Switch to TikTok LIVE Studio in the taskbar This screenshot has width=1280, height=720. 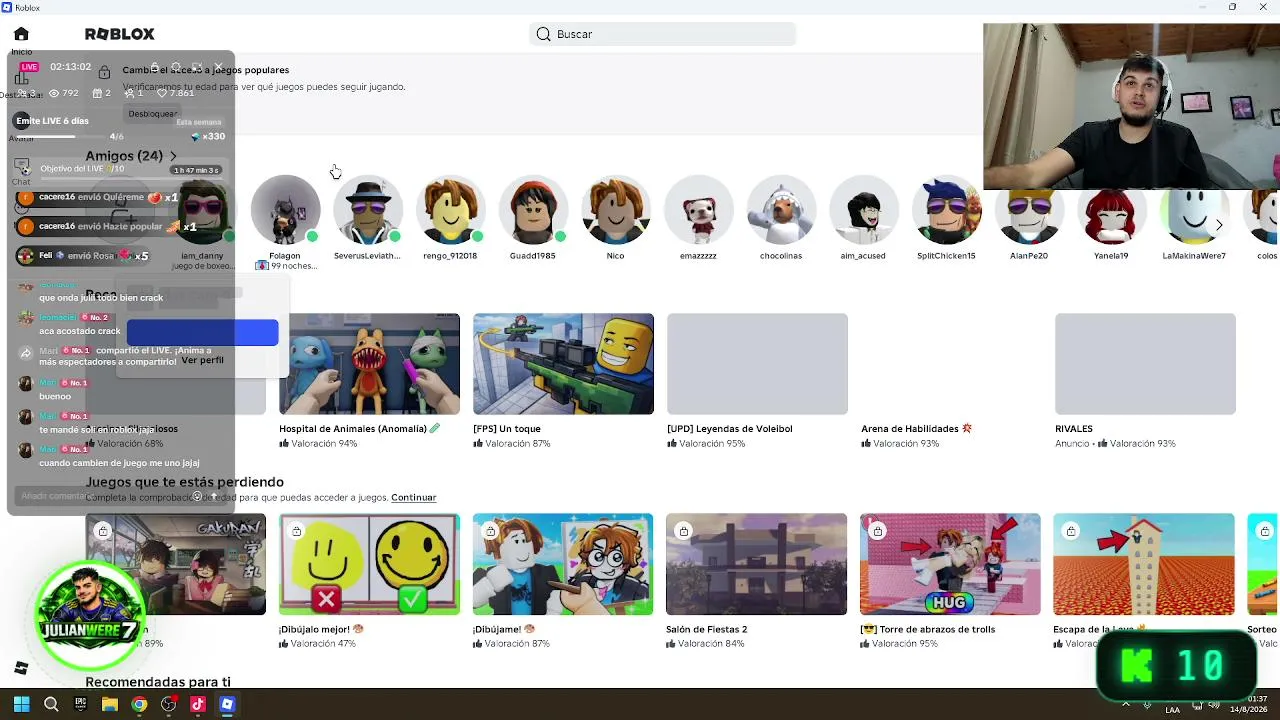198,704
